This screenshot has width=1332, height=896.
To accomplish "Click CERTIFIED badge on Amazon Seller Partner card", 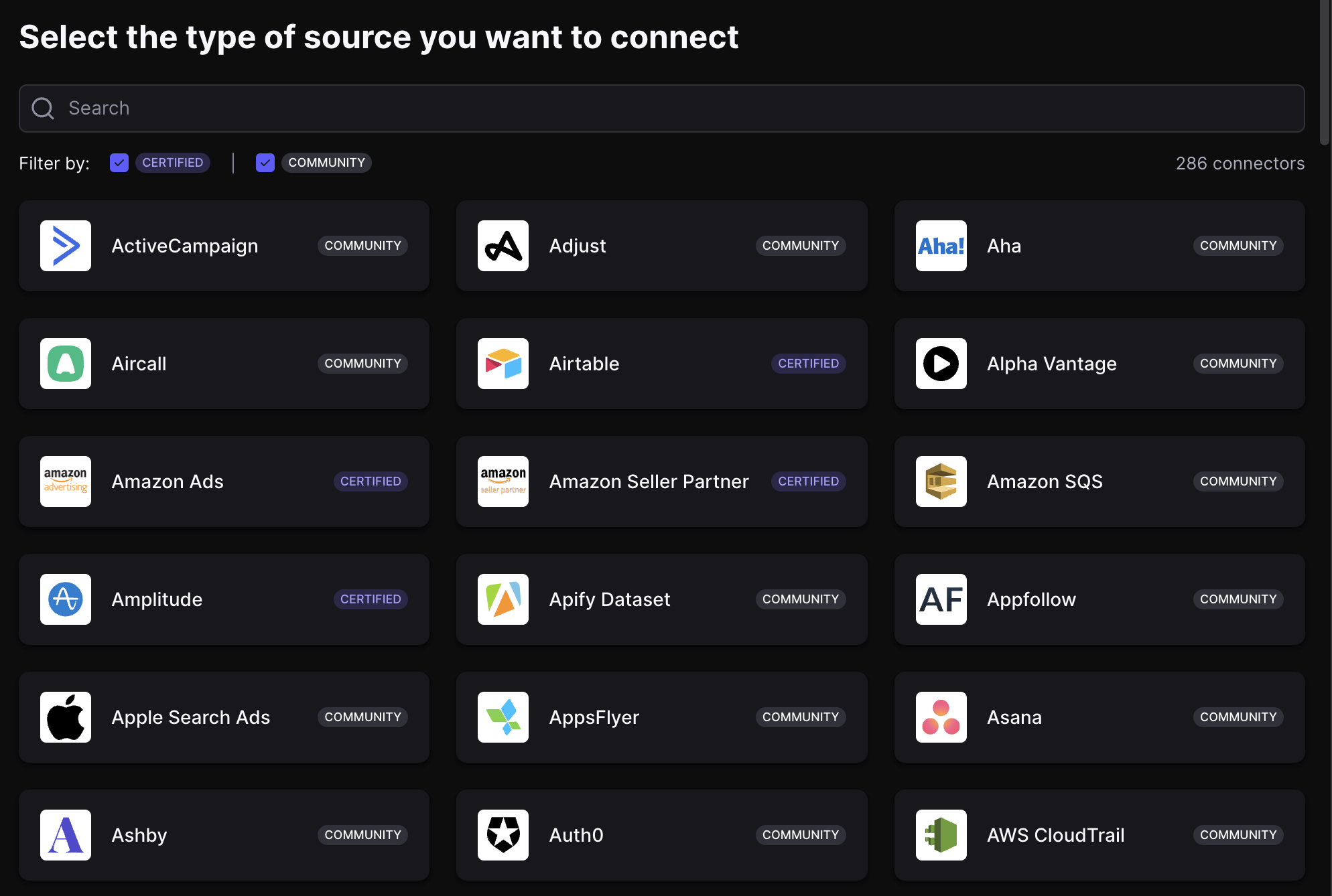I will 808,481.
